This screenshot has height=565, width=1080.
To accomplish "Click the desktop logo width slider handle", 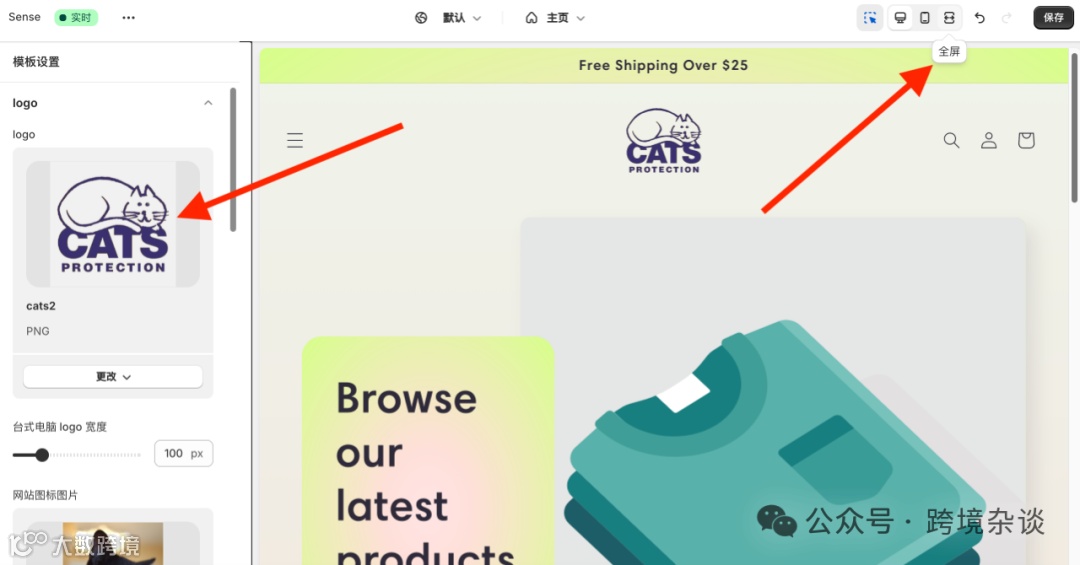I will click(42, 455).
